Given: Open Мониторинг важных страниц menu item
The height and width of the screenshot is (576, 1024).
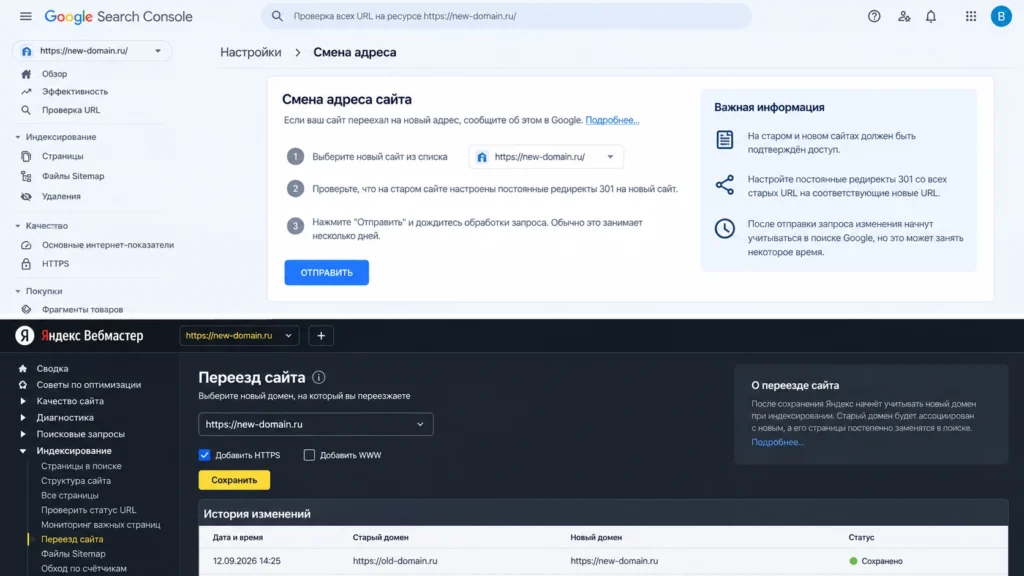Looking at the screenshot, I should click(x=101, y=524).
